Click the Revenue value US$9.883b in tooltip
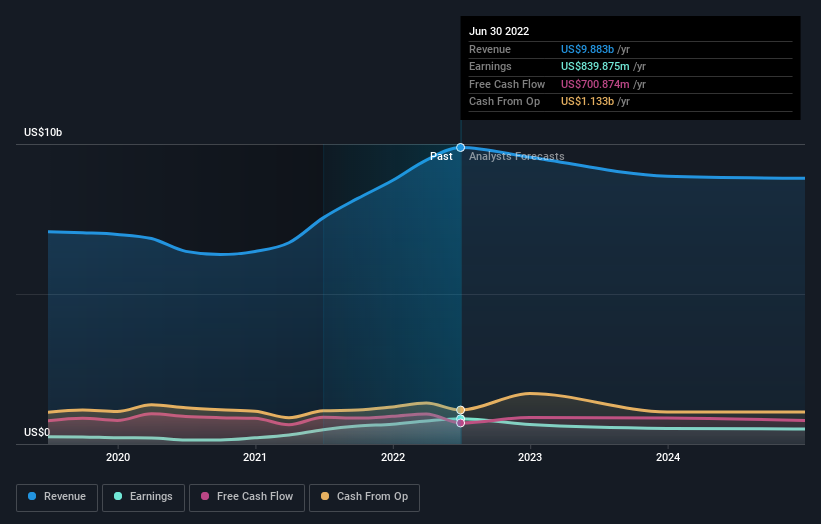This screenshot has height=524, width=821. pyautogui.click(x=587, y=49)
